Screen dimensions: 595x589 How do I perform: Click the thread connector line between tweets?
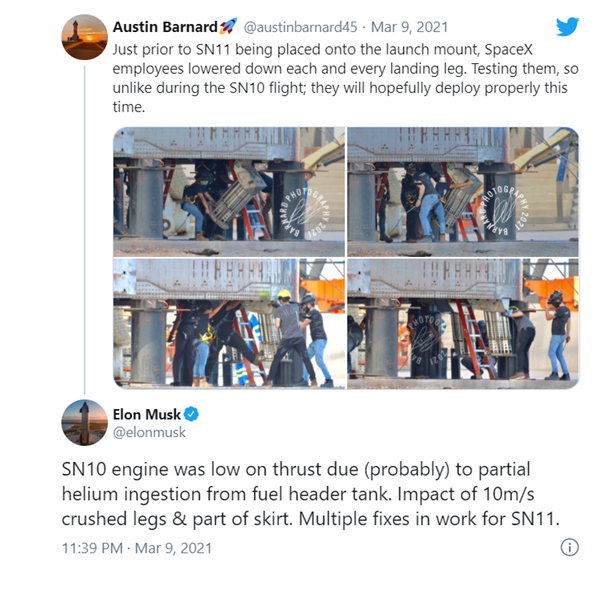(x=84, y=230)
